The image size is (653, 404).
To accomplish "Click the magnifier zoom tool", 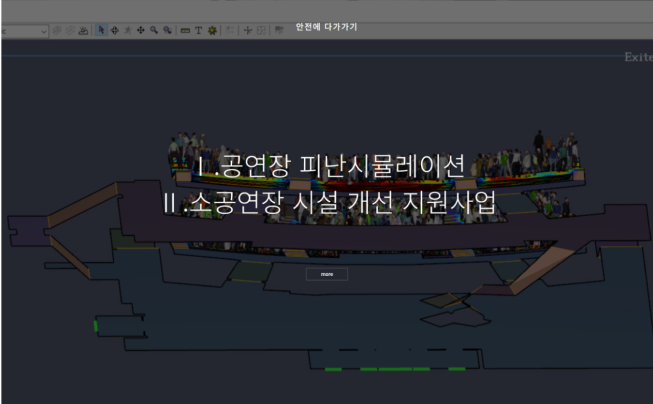I will (x=153, y=31).
